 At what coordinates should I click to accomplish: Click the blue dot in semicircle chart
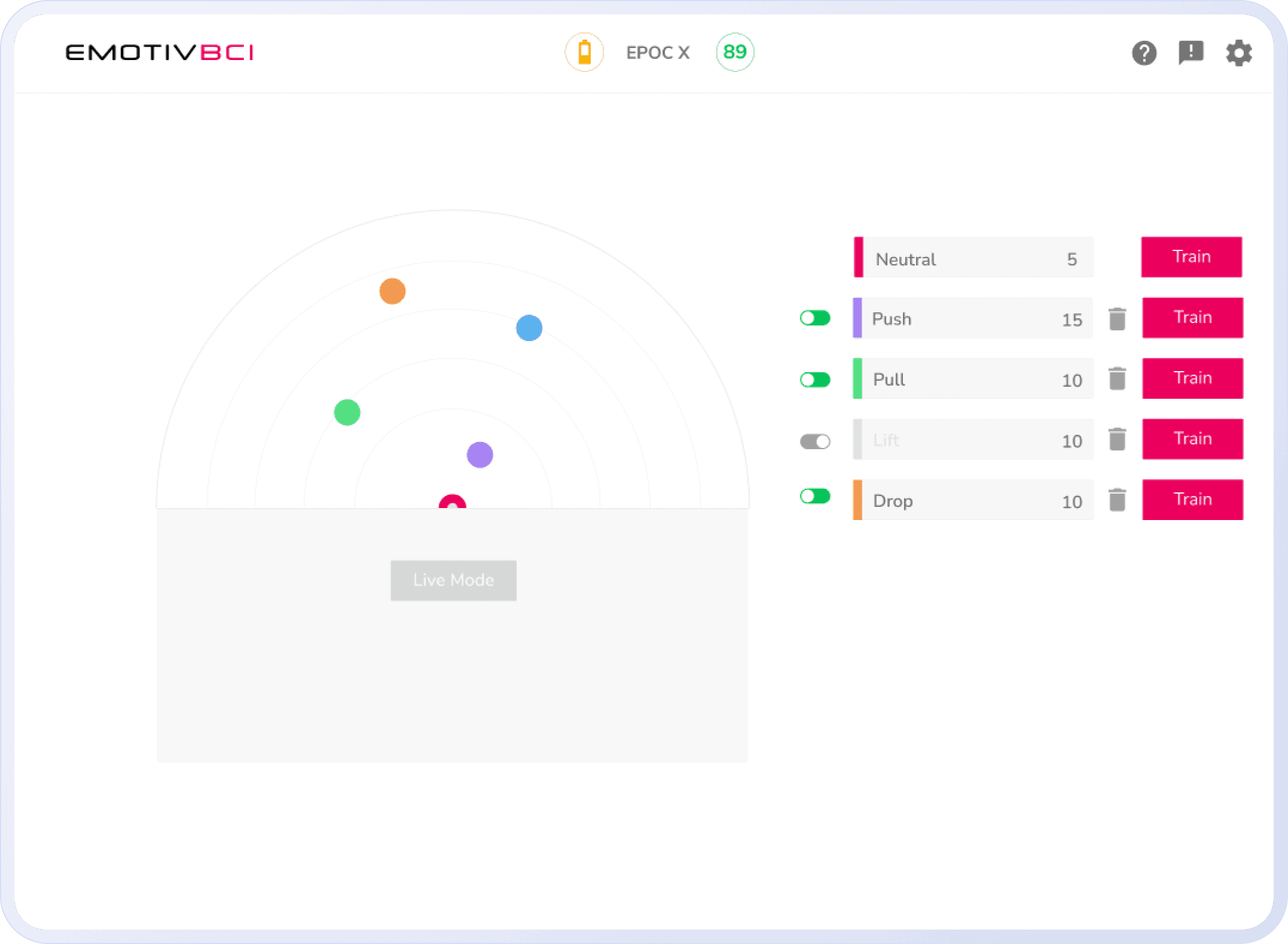[529, 328]
